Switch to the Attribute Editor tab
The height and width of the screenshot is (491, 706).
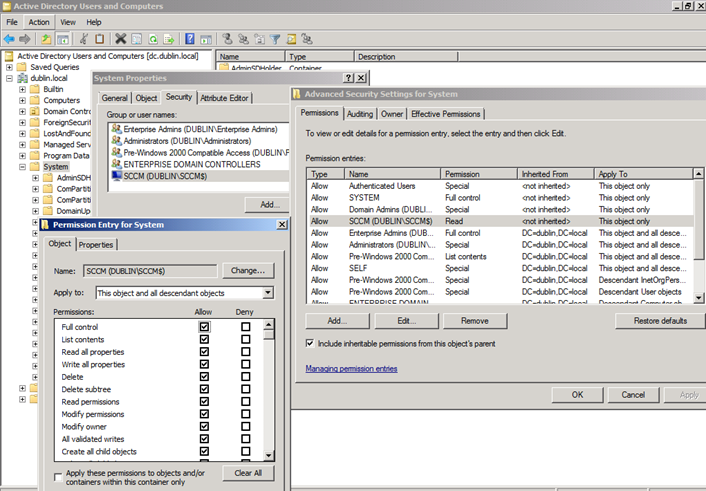(x=224, y=98)
